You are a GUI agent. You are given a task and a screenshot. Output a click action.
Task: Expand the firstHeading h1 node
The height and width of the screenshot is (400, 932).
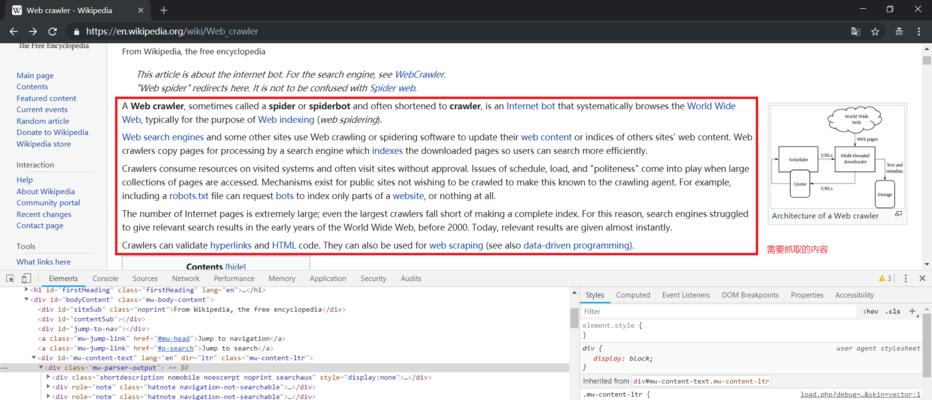click(27, 289)
